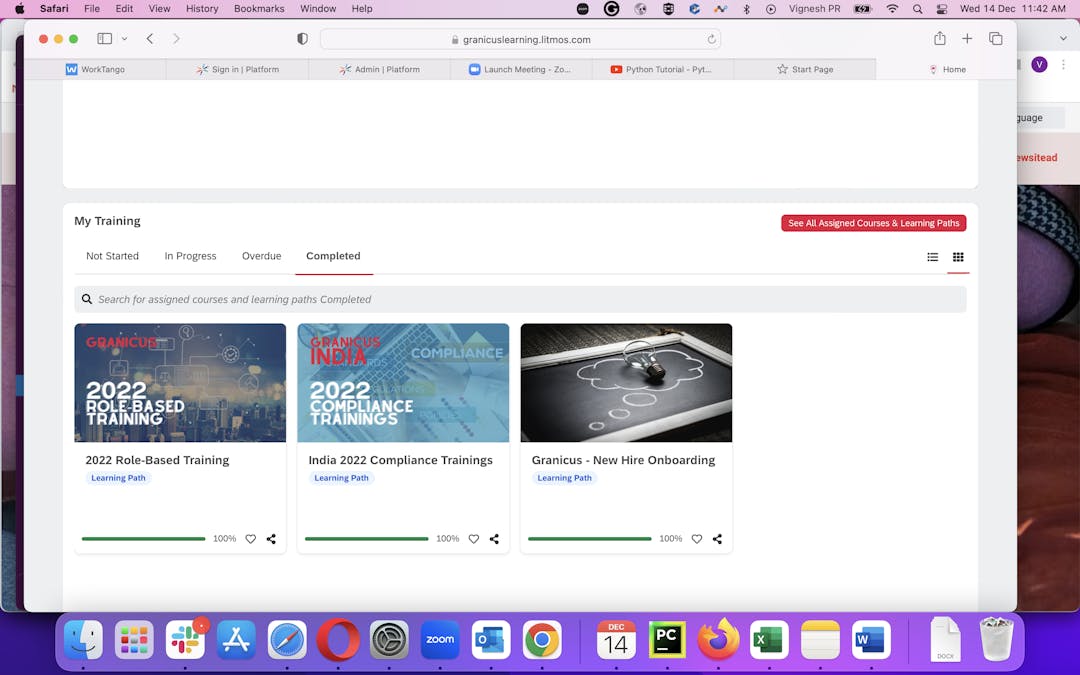Click the assigned courses search field
The width and height of the screenshot is (1080, 675).
(x=520, y=299)
